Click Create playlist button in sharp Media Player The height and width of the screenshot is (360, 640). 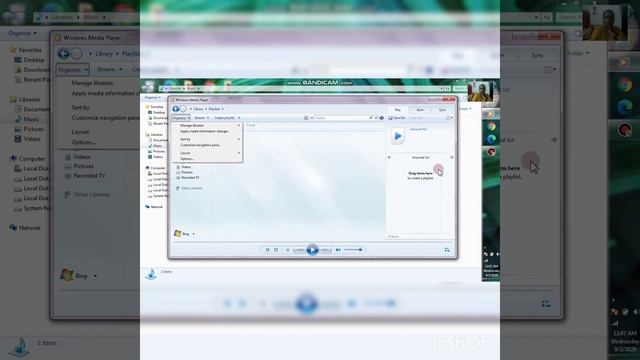coord(224,118)
